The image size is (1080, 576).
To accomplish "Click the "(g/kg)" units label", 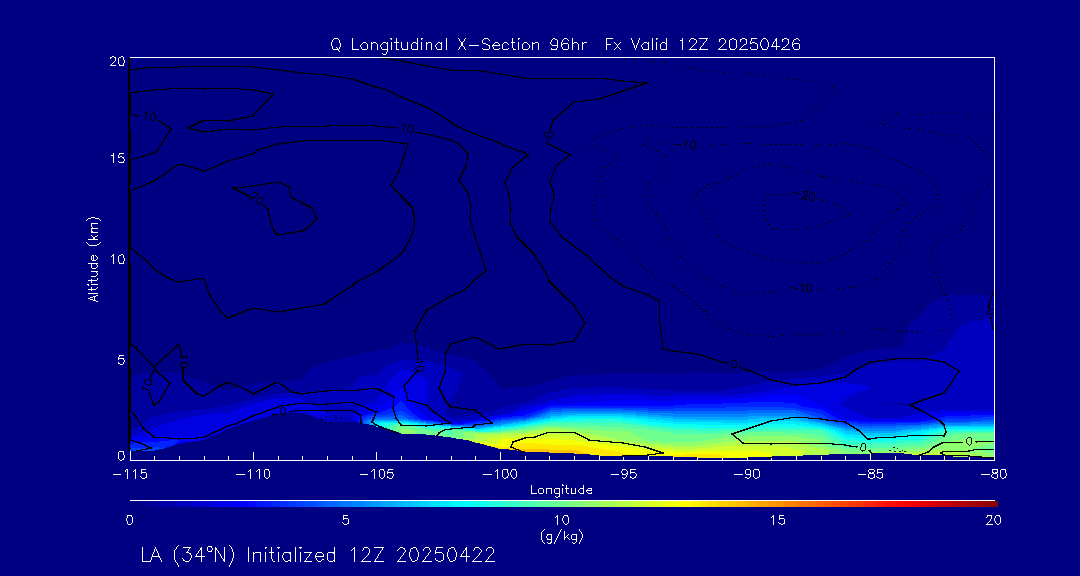I will (561, 536).
